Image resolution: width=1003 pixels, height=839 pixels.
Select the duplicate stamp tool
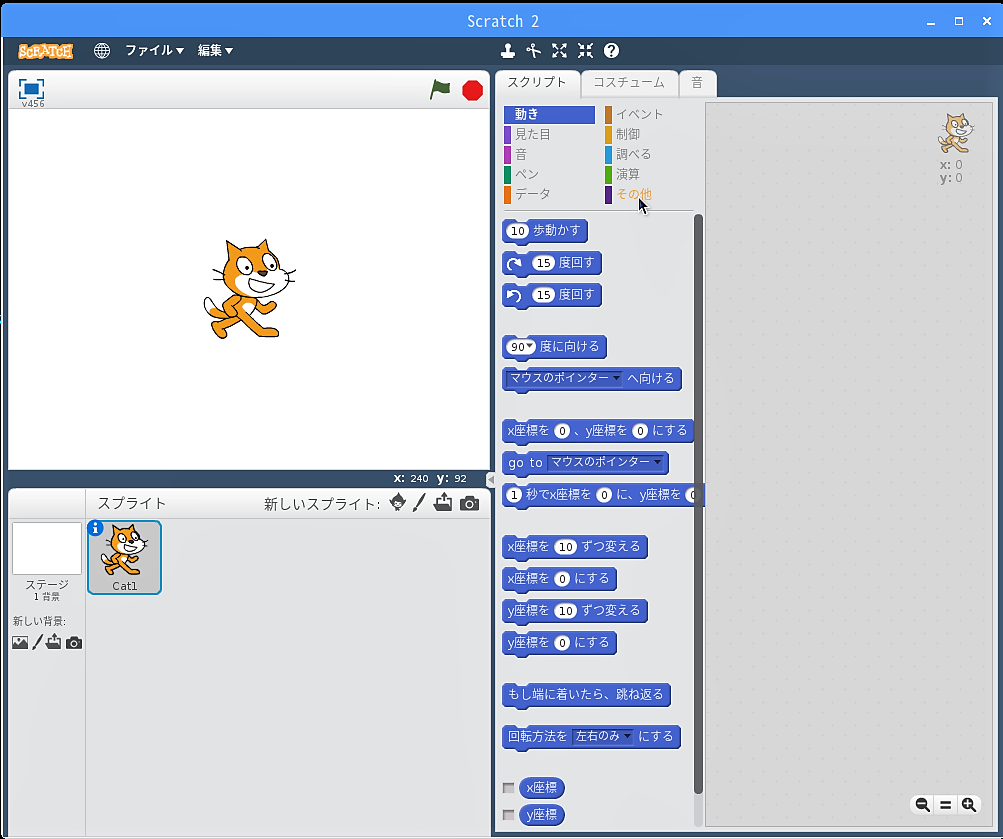[508, 51]
